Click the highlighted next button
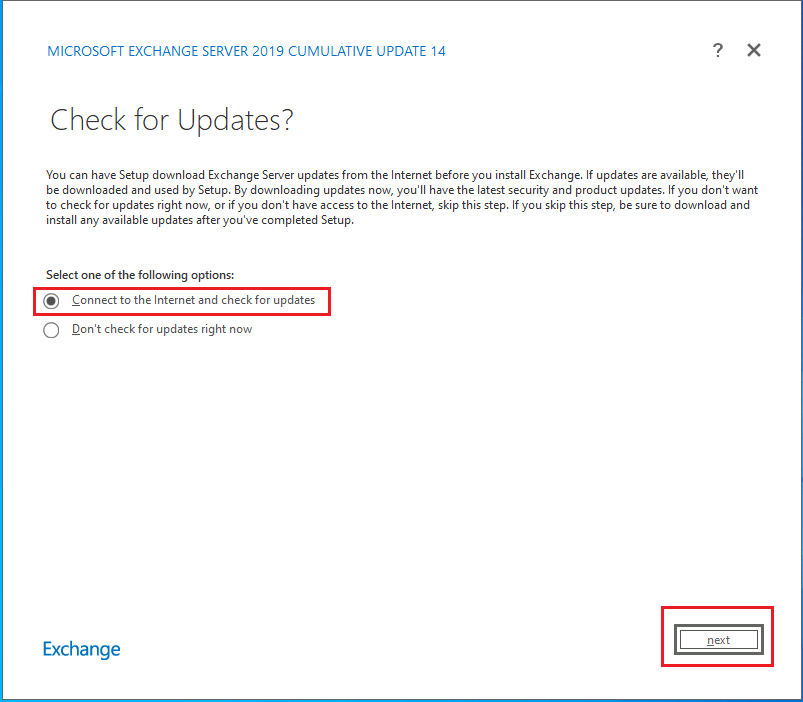Viewport: 803px width, 702px height. 717,639
